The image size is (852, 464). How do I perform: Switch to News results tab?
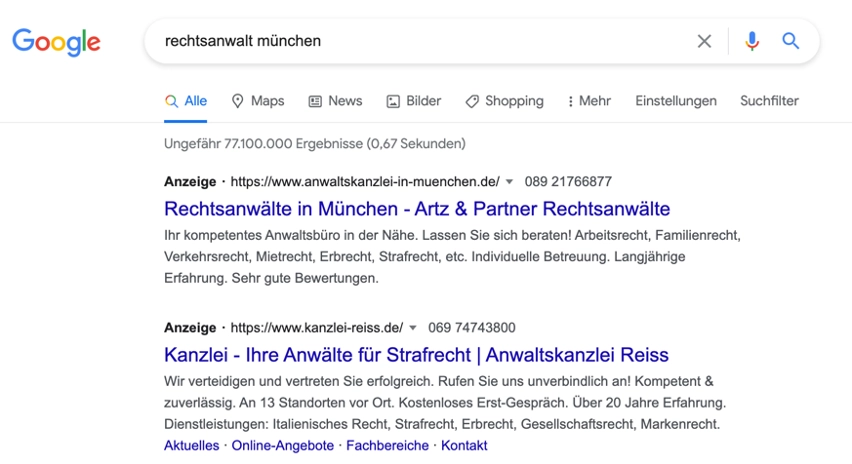pos(335,101)
